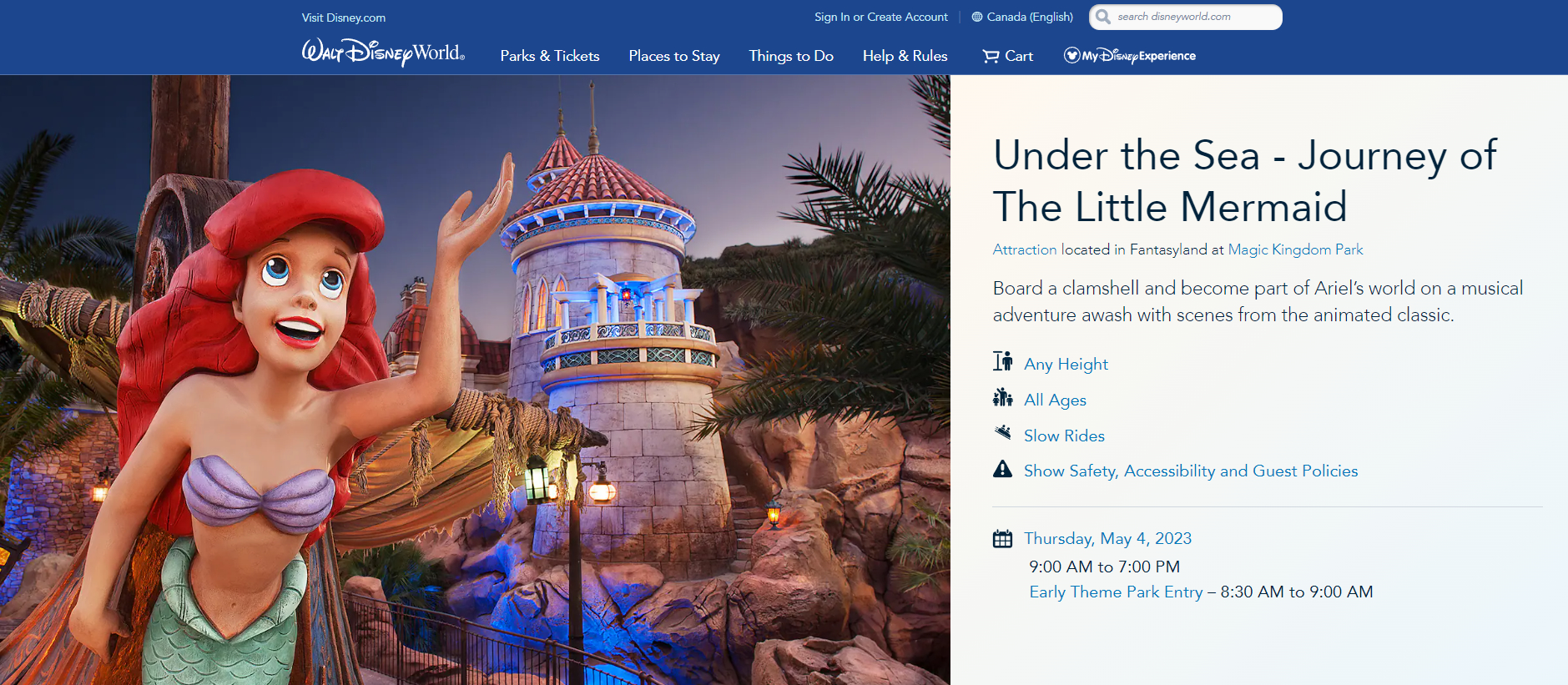
Task: Click the search magnifier icon
Action: [1103, 17]
